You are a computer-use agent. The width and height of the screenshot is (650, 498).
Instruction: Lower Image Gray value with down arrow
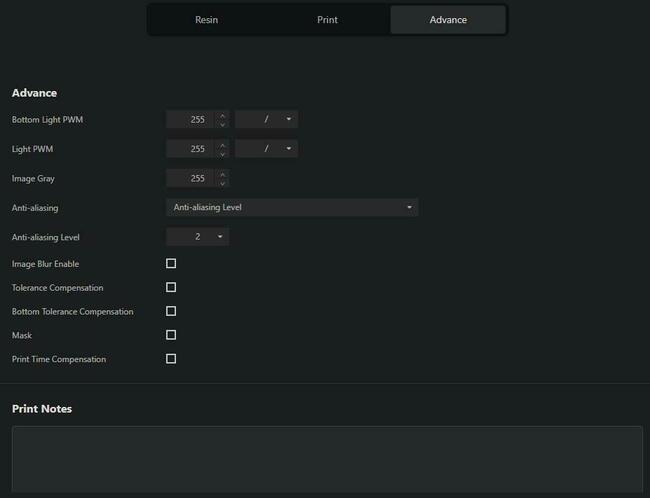point(222,183)
